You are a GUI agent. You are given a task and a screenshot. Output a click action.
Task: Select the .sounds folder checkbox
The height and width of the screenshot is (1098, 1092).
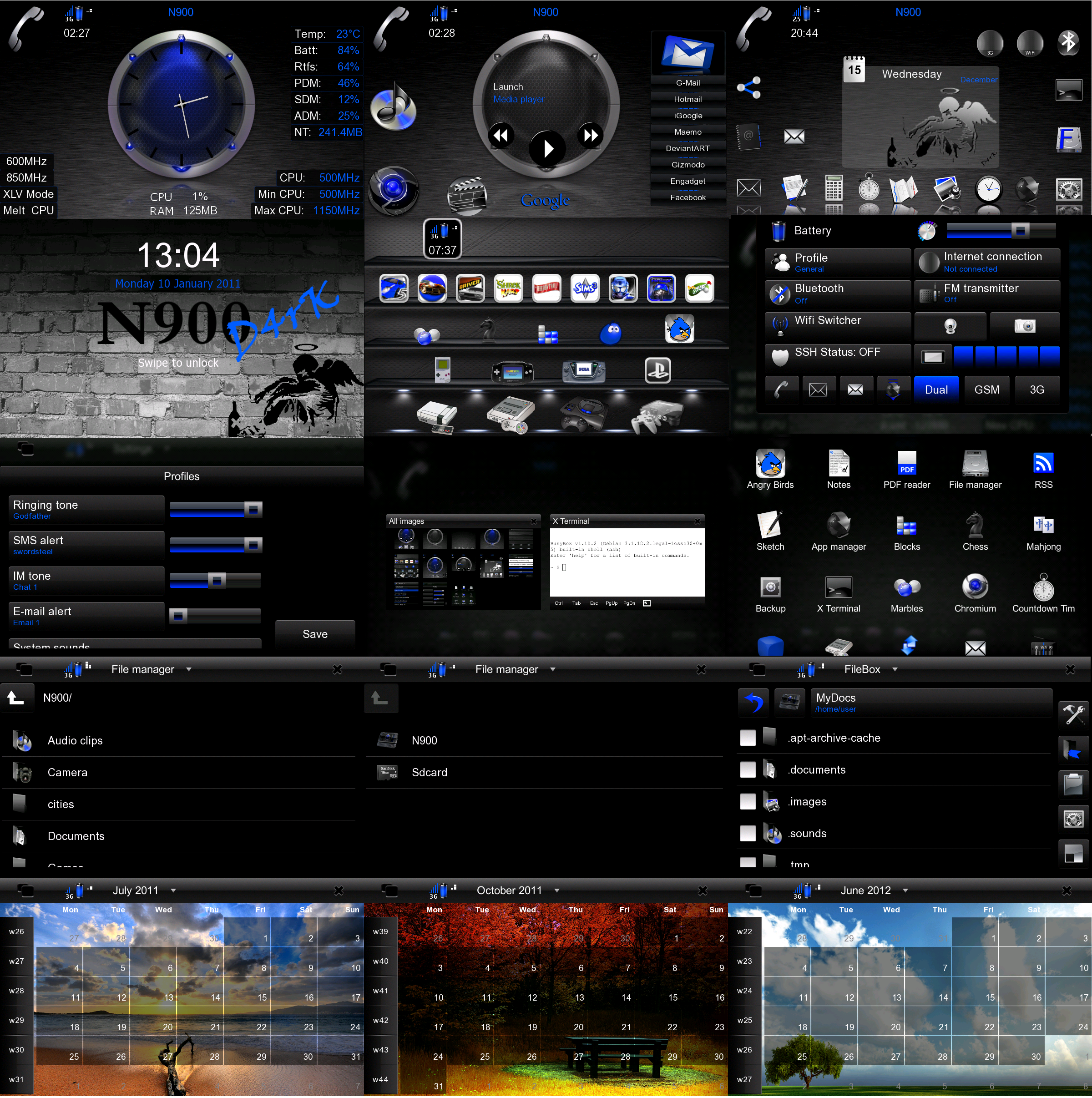748,834
